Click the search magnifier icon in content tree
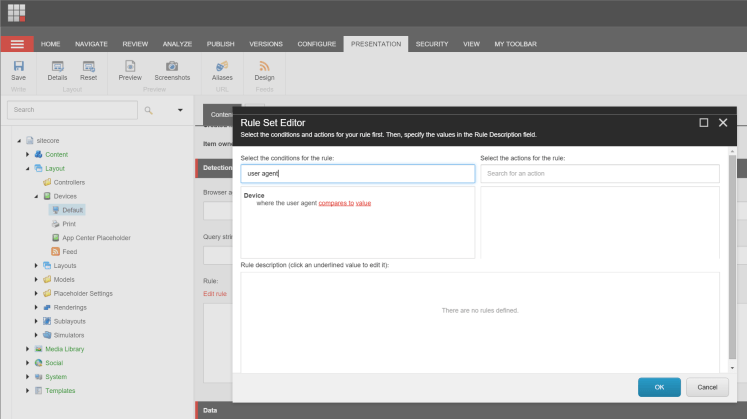Viewport: 747px width, 419px height. (x=149, y=110)
